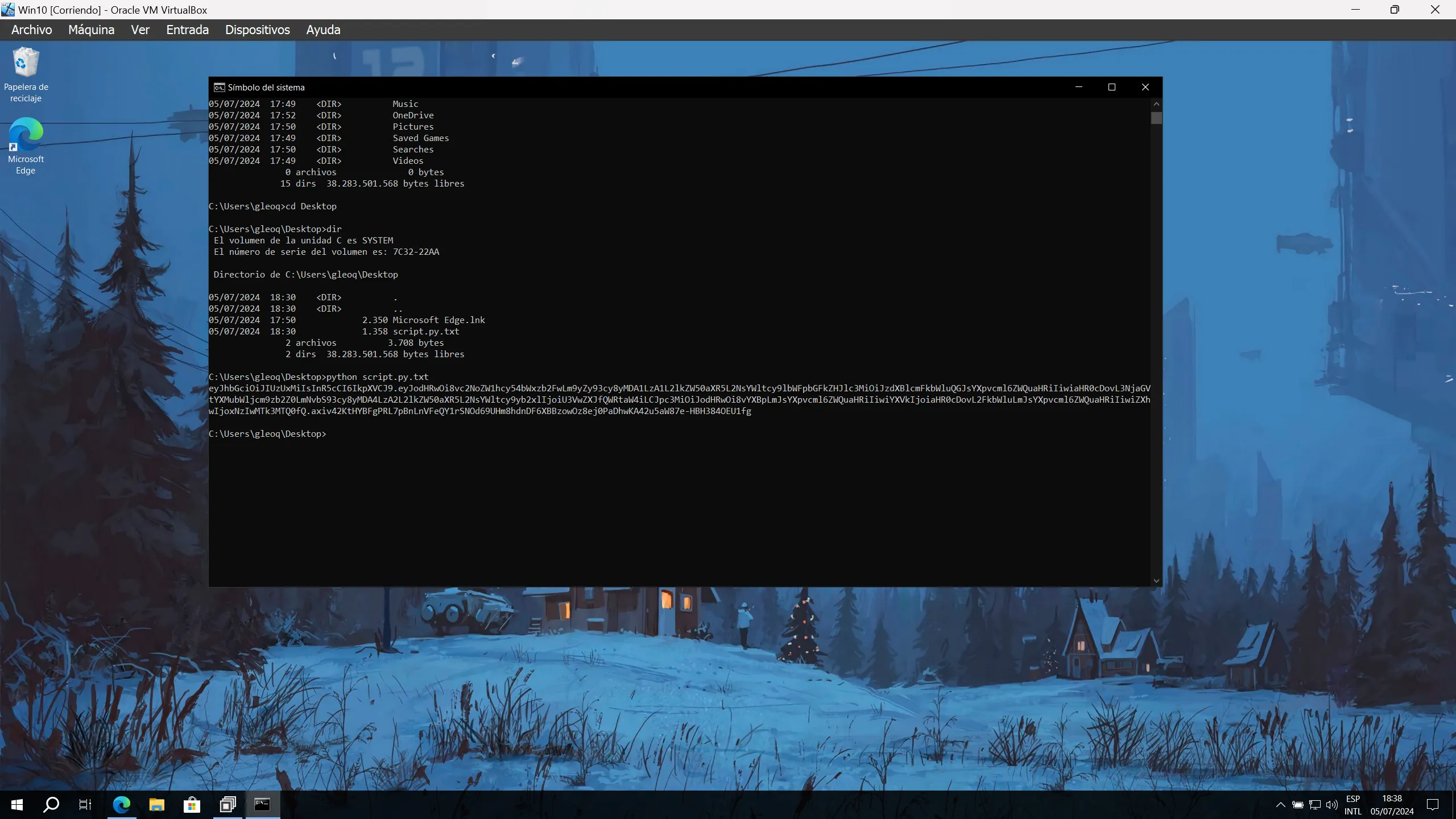Open the Dispositivos menu
The width and height of the screenshot is (1456, 819).
[257, 30]
